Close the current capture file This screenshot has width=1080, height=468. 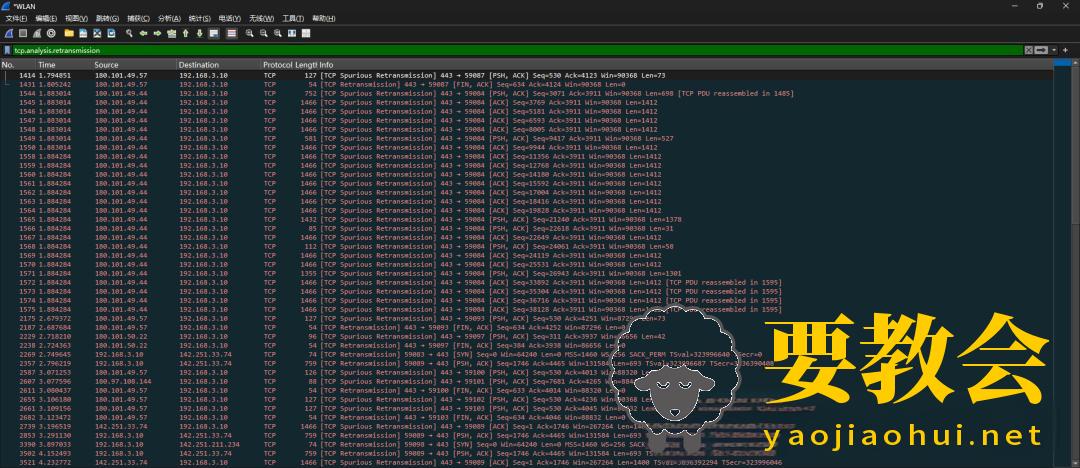tap(97, 33)
